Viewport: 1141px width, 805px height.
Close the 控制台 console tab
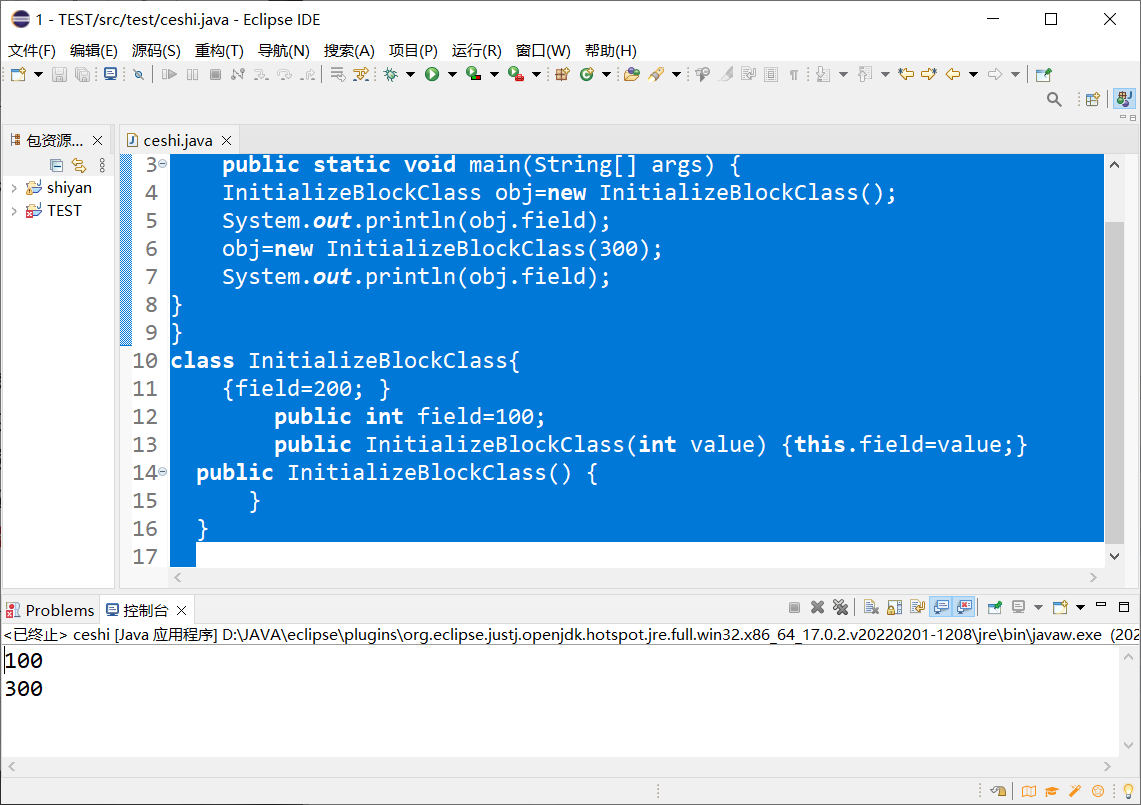tap(182, 611)
